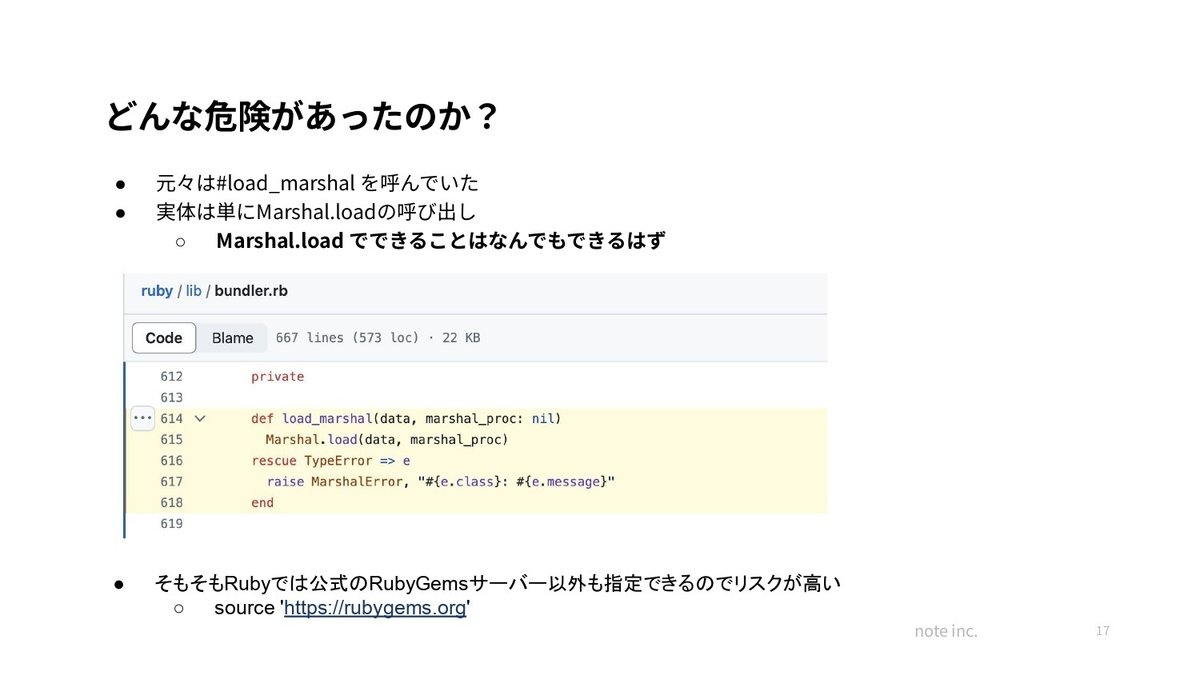Image resolution: width=1200 pixels, height=675 pixels.
Task: Click the ellipsis expander beside line 614
Action: pyautogui.click(x=142, y=418)
